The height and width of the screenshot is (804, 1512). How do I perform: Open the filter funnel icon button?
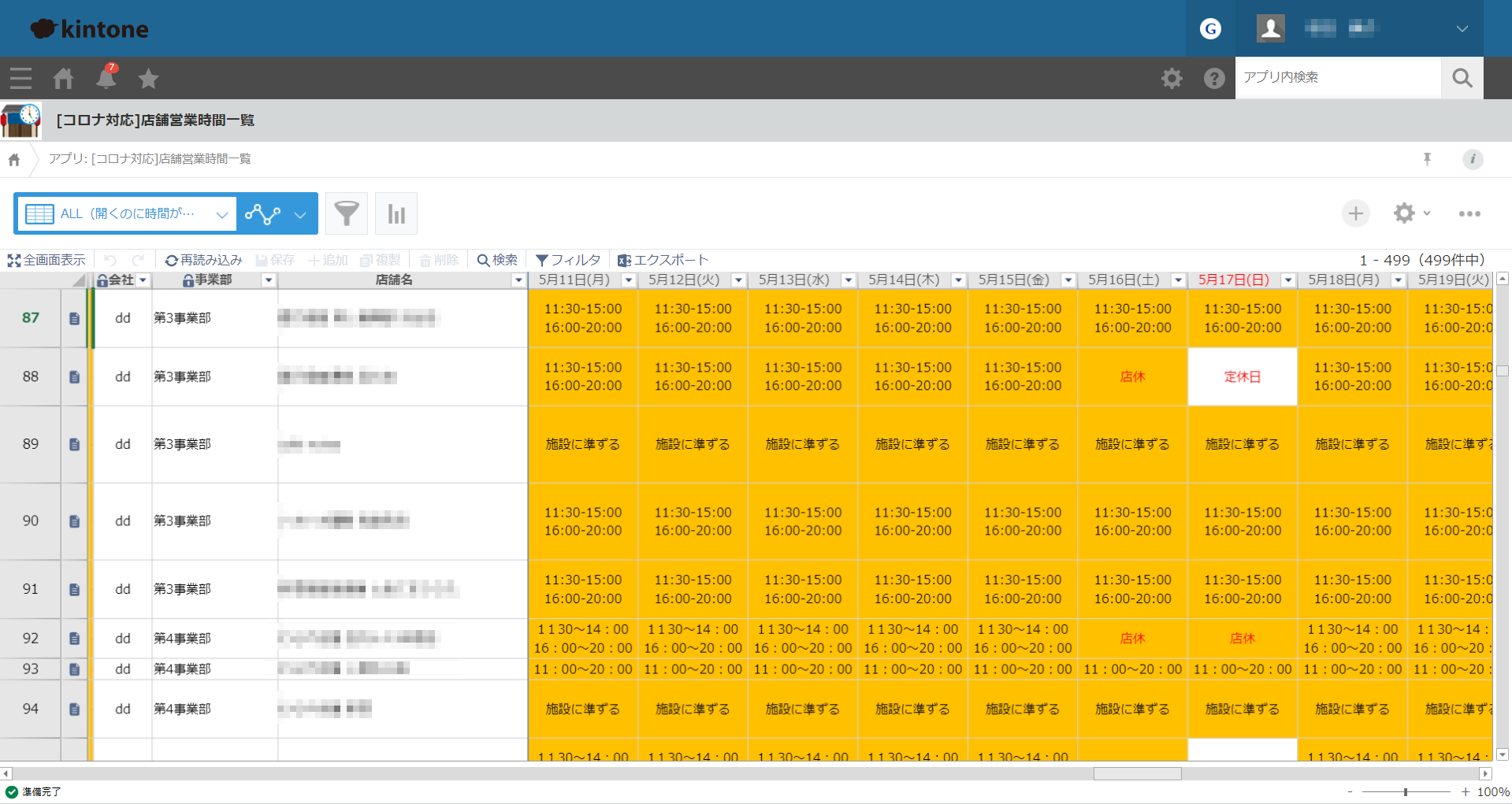(347, 213)
